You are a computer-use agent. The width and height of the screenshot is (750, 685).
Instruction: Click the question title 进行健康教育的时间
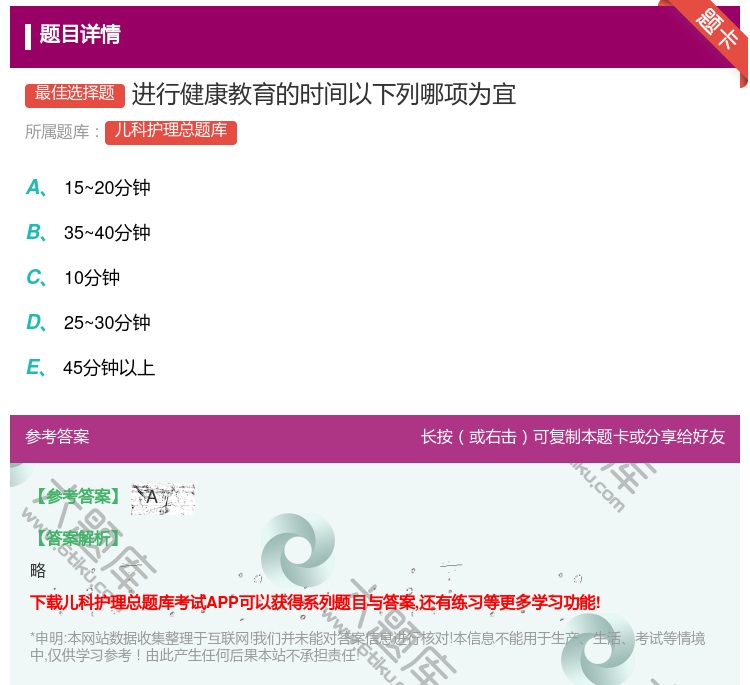point(323,94)
